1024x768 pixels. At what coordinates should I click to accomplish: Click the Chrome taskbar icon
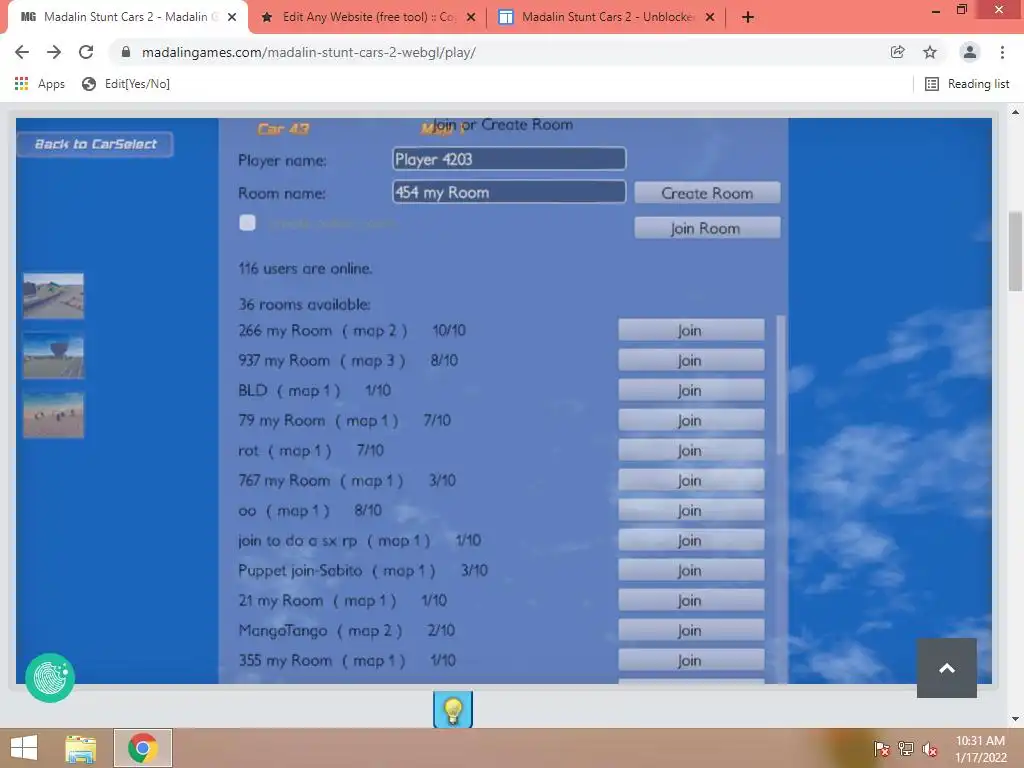(x=143, y=748)
